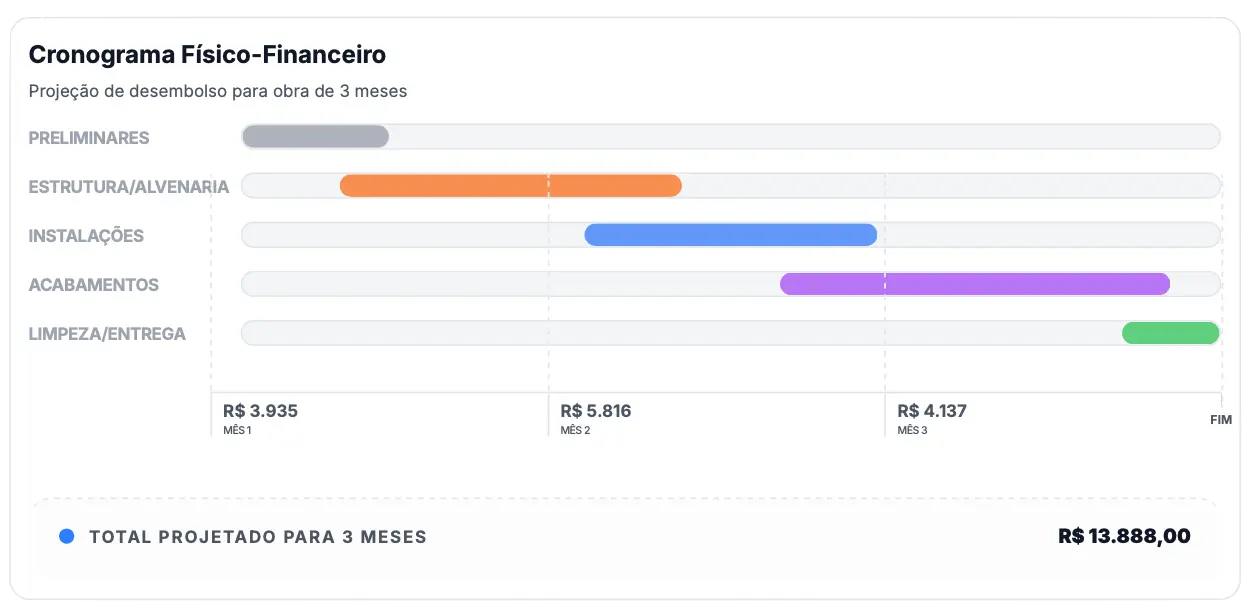The width and height of the screenshot is (1254, 614).
Task: Click the MÊS 2 timeline label
Action: click(575, 430)
